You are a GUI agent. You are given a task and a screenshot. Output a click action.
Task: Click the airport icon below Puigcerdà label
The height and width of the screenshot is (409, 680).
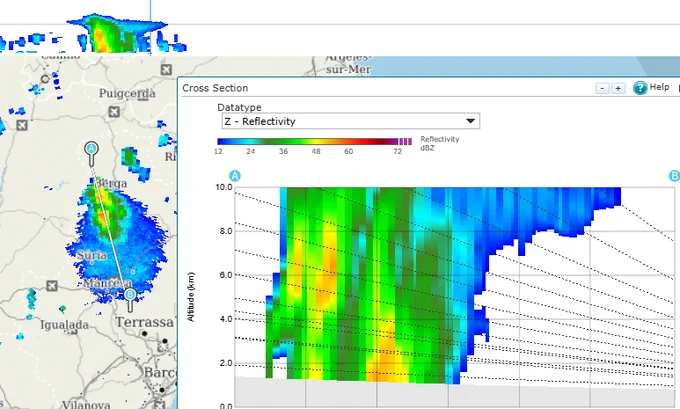click(x=114, y=112)
